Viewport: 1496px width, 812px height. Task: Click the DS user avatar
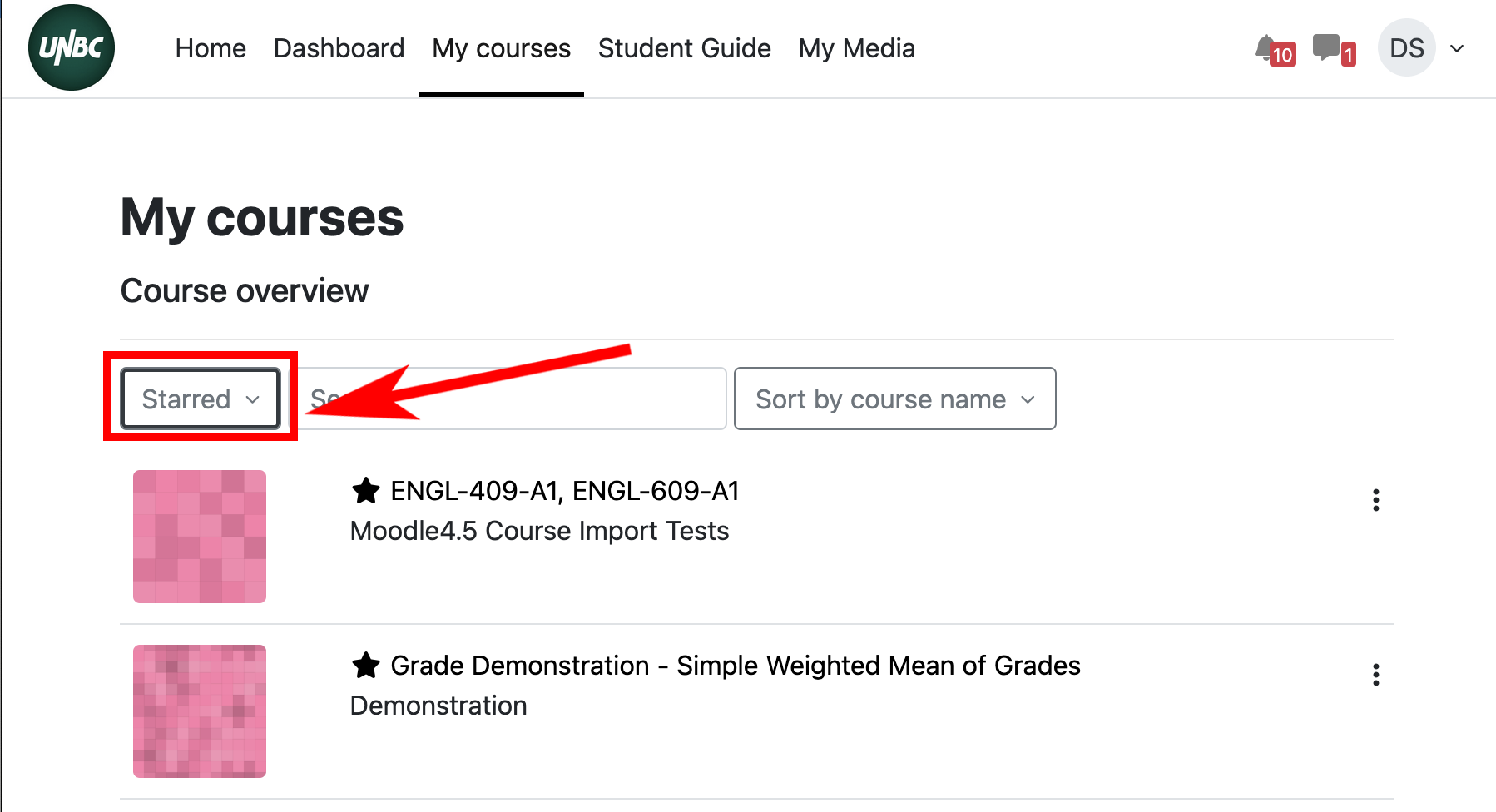(1406, 48)
